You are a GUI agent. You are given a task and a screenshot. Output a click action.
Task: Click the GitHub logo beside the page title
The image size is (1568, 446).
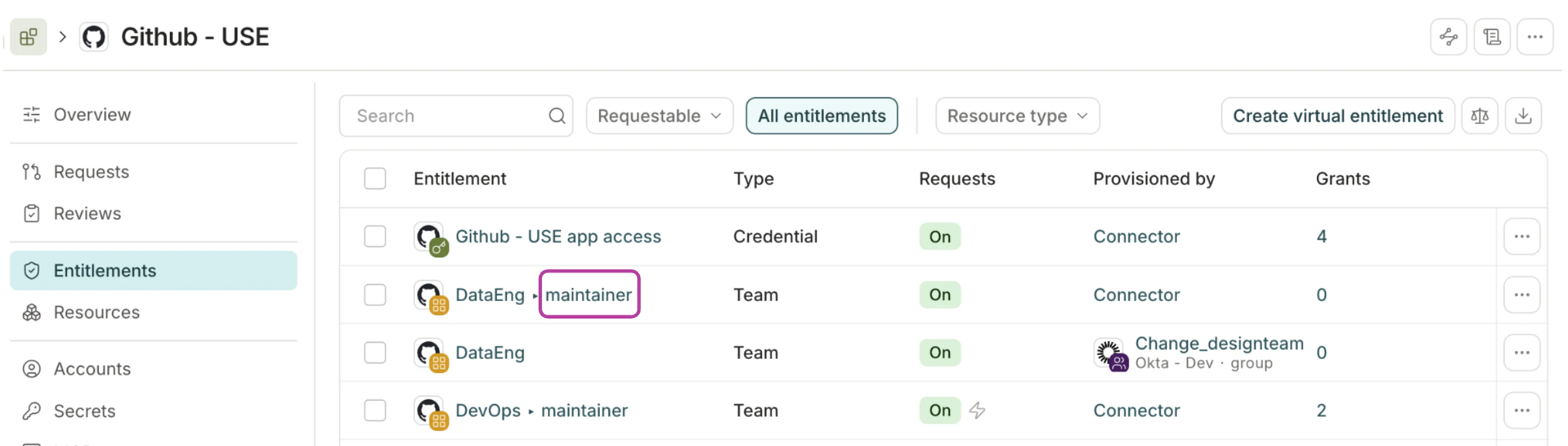(x=94, y=37)
